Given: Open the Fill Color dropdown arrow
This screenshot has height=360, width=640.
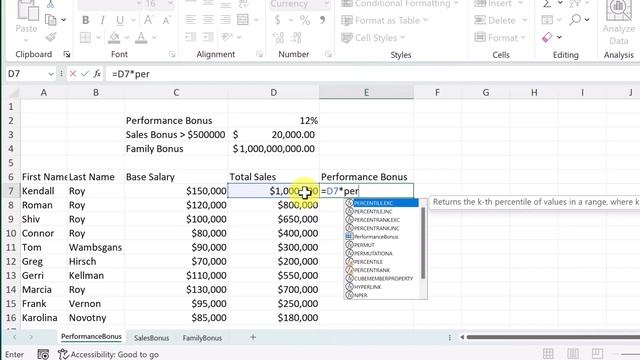Looking at the screenshot, I should tap(127, 38).
